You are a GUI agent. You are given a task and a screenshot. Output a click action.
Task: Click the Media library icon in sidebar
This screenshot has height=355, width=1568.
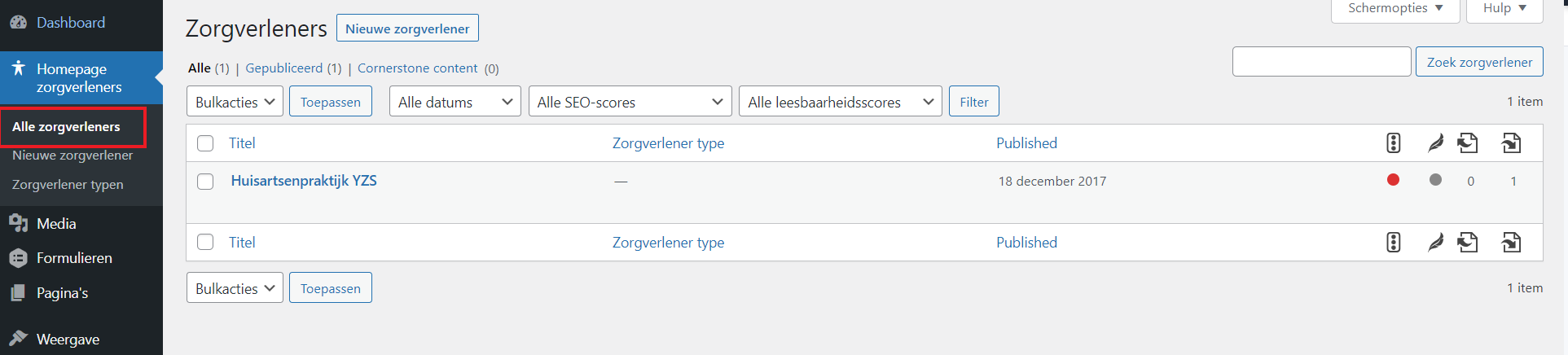(x=18, y=223)
